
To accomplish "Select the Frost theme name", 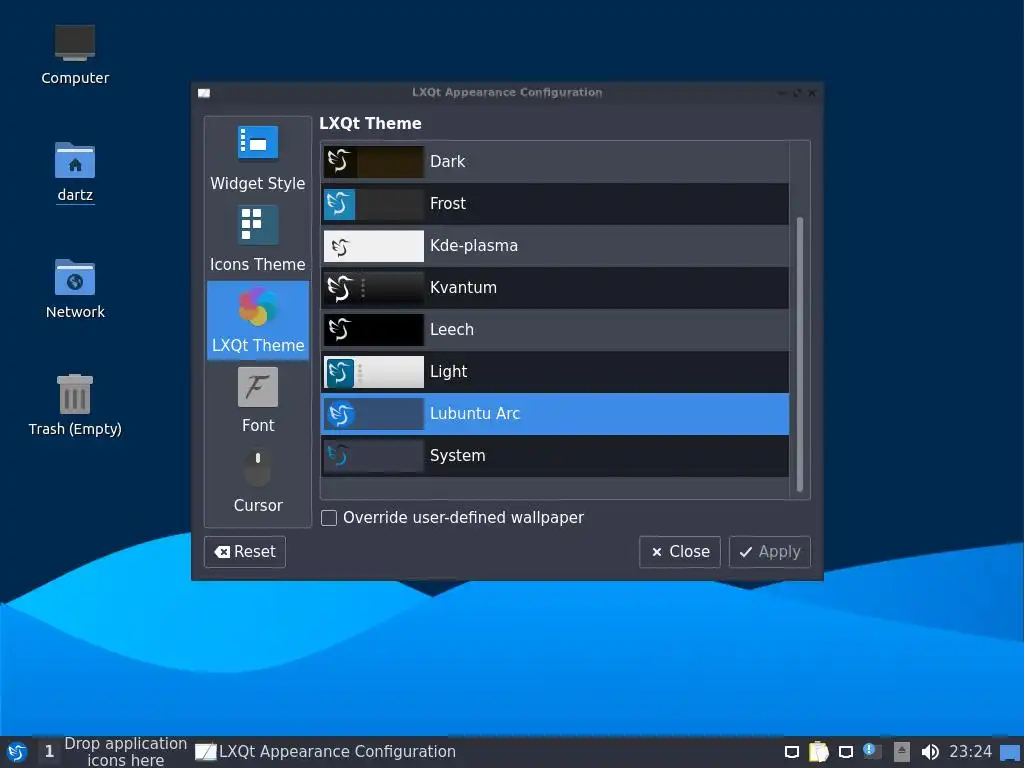I will click(447, 204).
